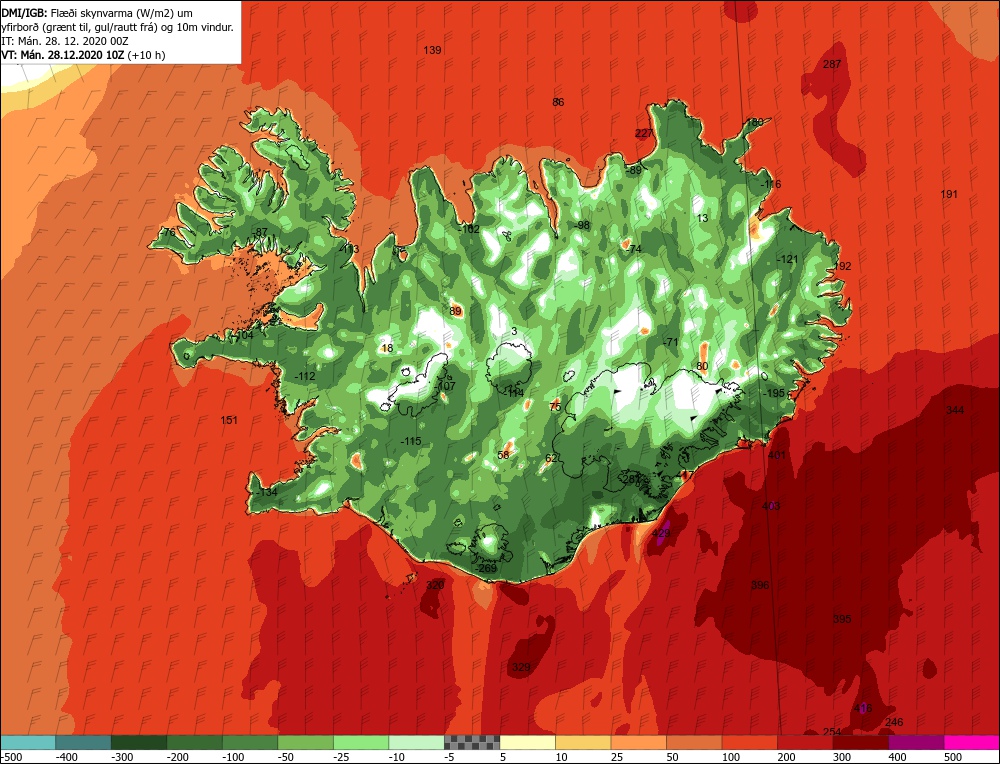Click the value -107 beside the western glacier

click(x=445, y=386)
